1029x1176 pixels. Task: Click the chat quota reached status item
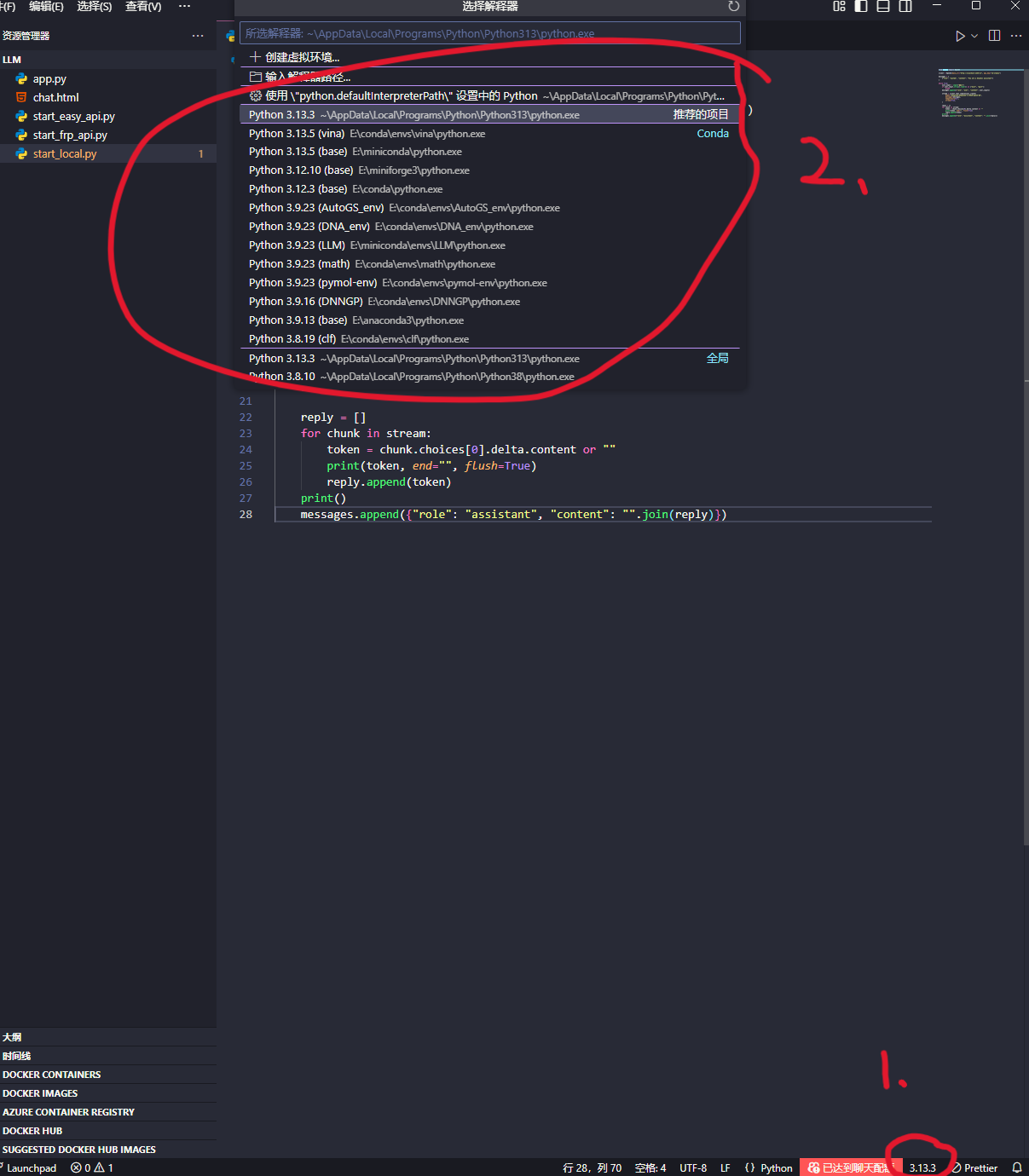pos(849,1167)
